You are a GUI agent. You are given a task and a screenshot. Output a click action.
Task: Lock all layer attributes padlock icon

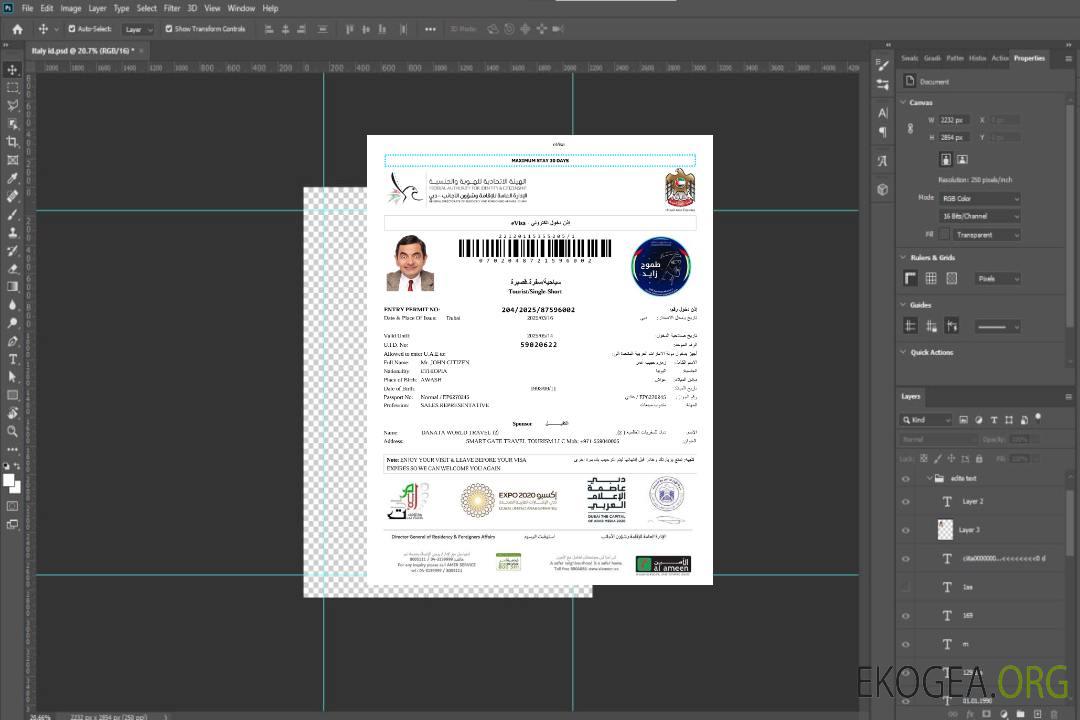979,458
